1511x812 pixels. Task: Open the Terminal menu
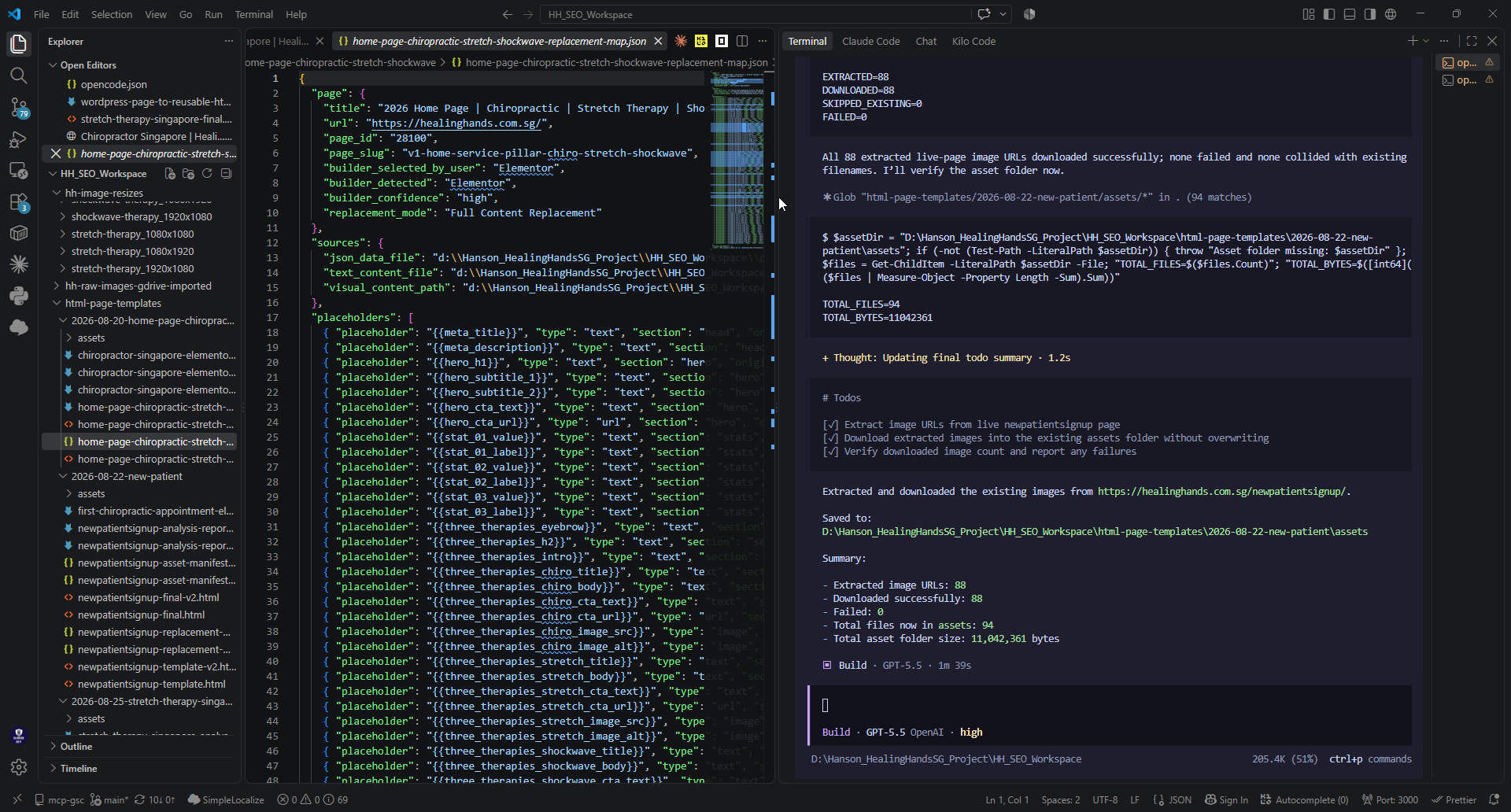[x=254, y=14]
